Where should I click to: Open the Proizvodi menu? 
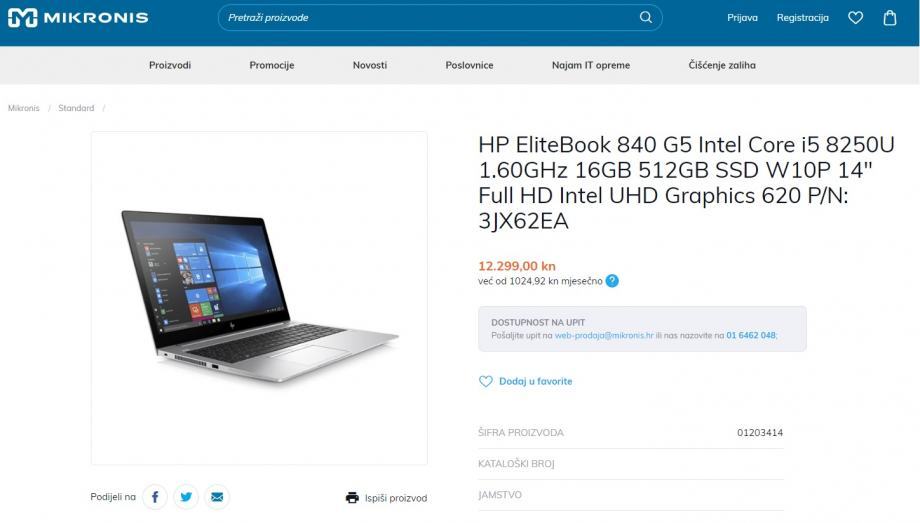coord(170,65)
